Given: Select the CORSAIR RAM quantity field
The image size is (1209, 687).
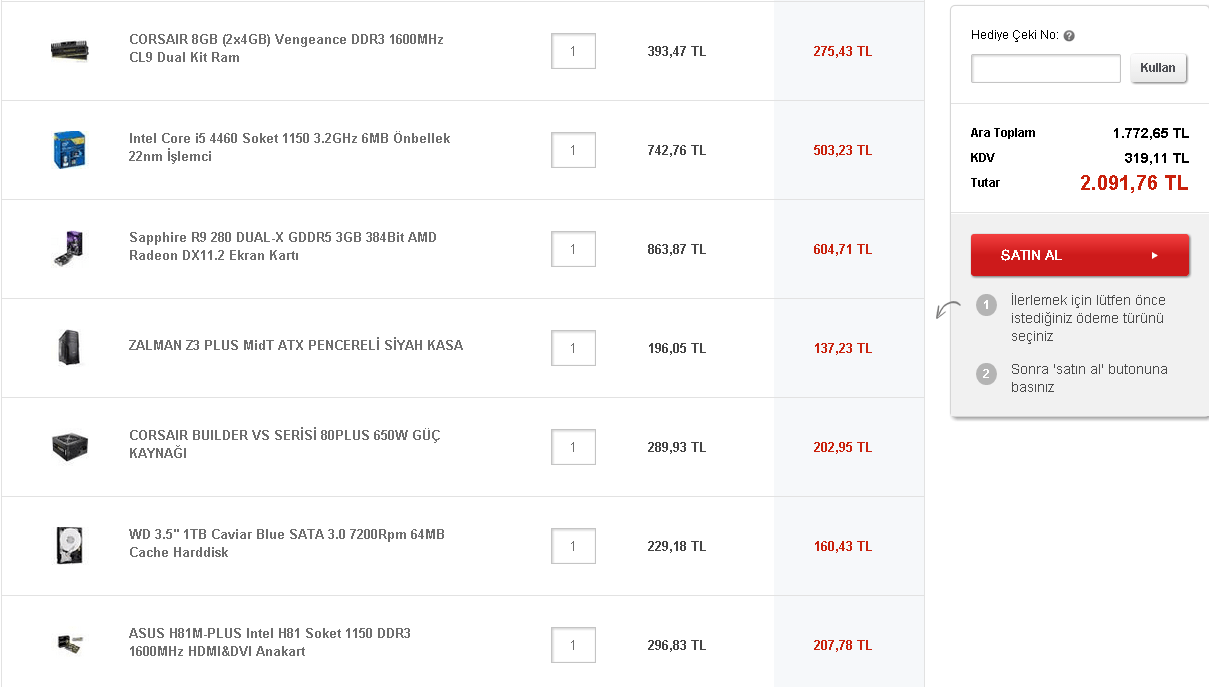Looking at the screenshot, I should 572,51.
